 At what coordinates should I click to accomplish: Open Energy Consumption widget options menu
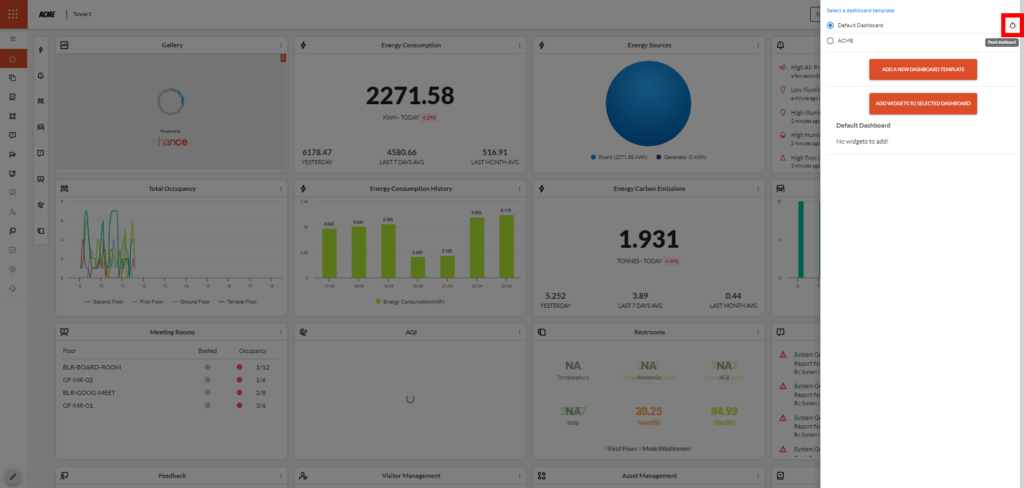tap(519, 46)
